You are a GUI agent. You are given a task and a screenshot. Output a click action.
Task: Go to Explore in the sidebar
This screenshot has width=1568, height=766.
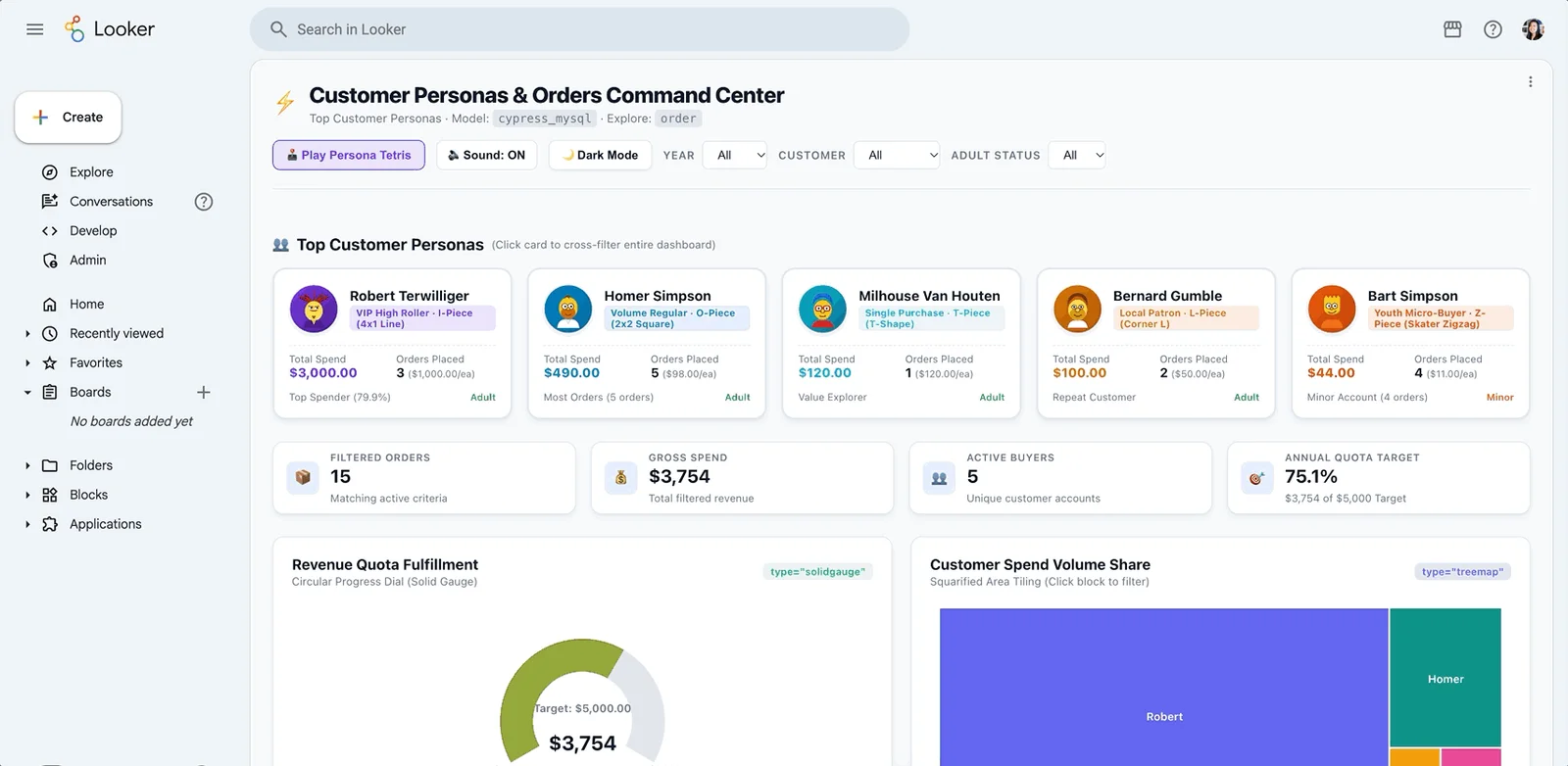91,172
